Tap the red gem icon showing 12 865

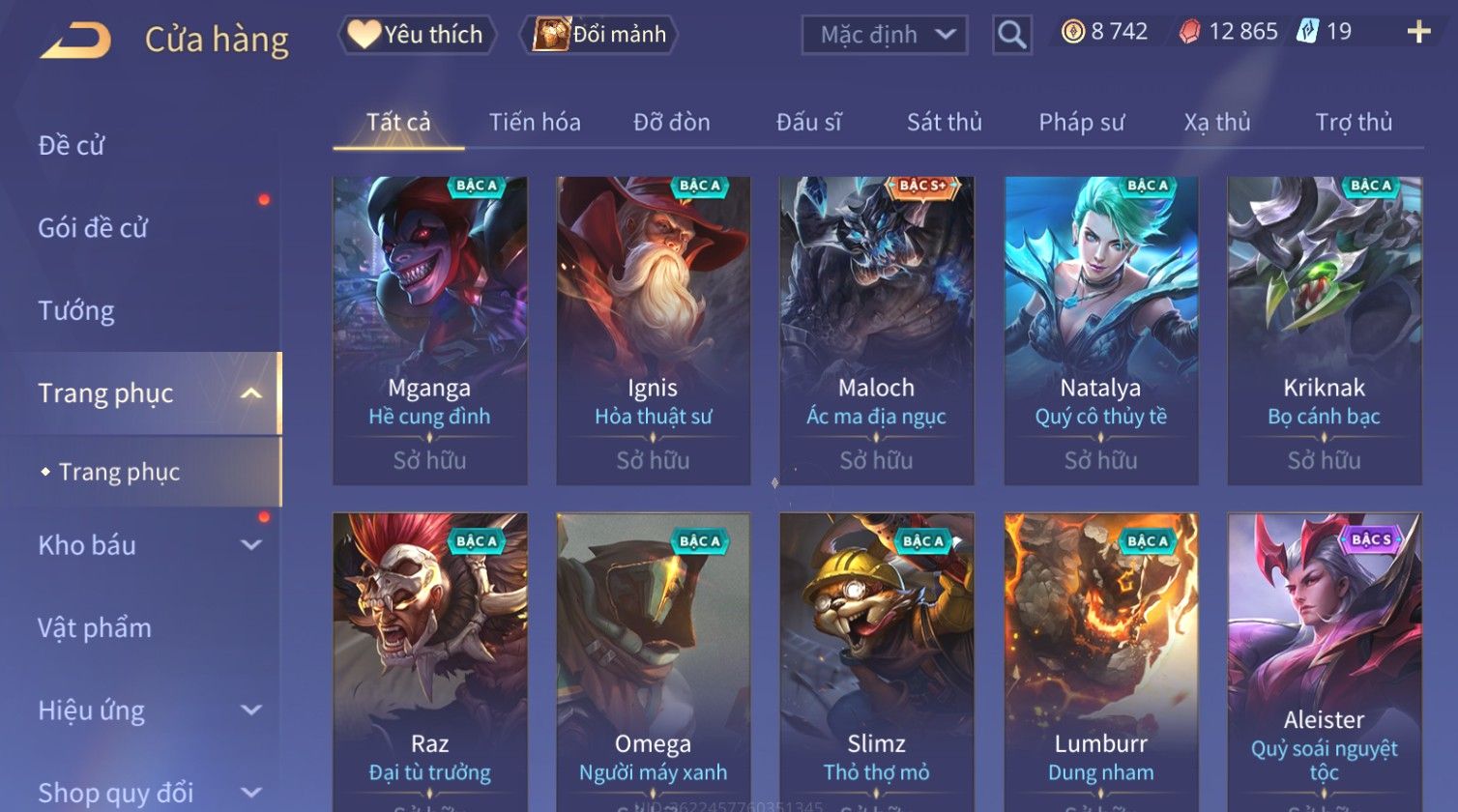(1190, 32)
